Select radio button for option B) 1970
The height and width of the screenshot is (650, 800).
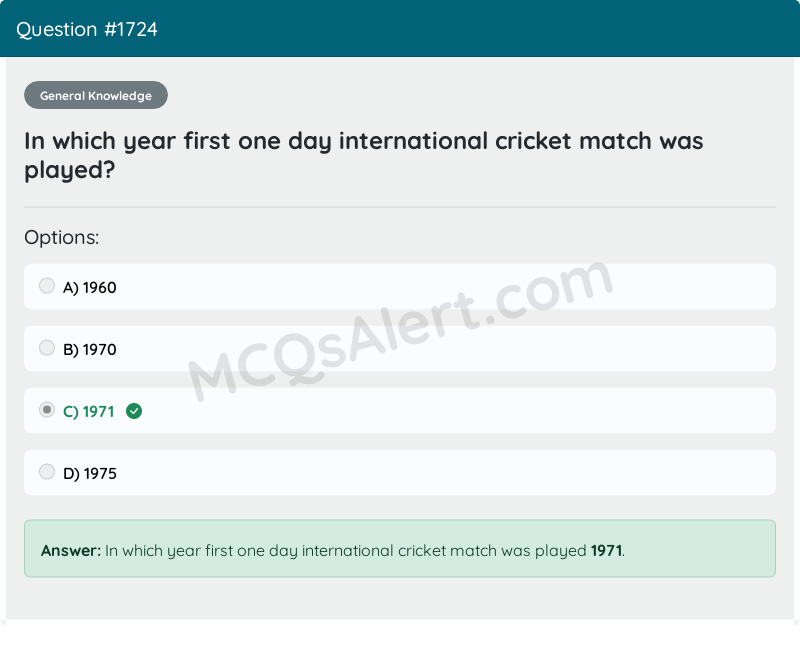pyautogui.click(x=47, y=348)
